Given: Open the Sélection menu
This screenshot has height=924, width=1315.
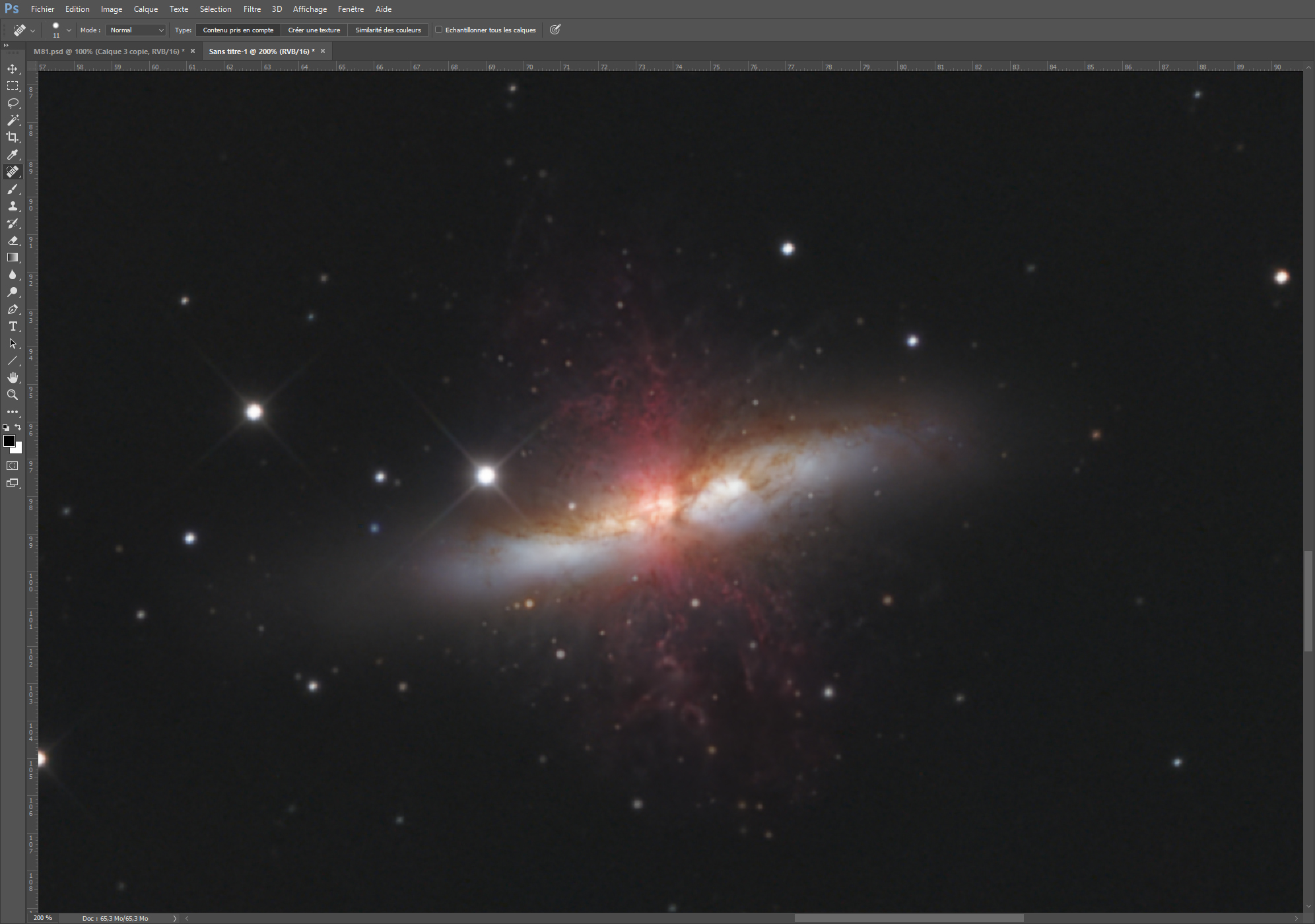Looking at the screenshot, I should (x=216, y=9).
